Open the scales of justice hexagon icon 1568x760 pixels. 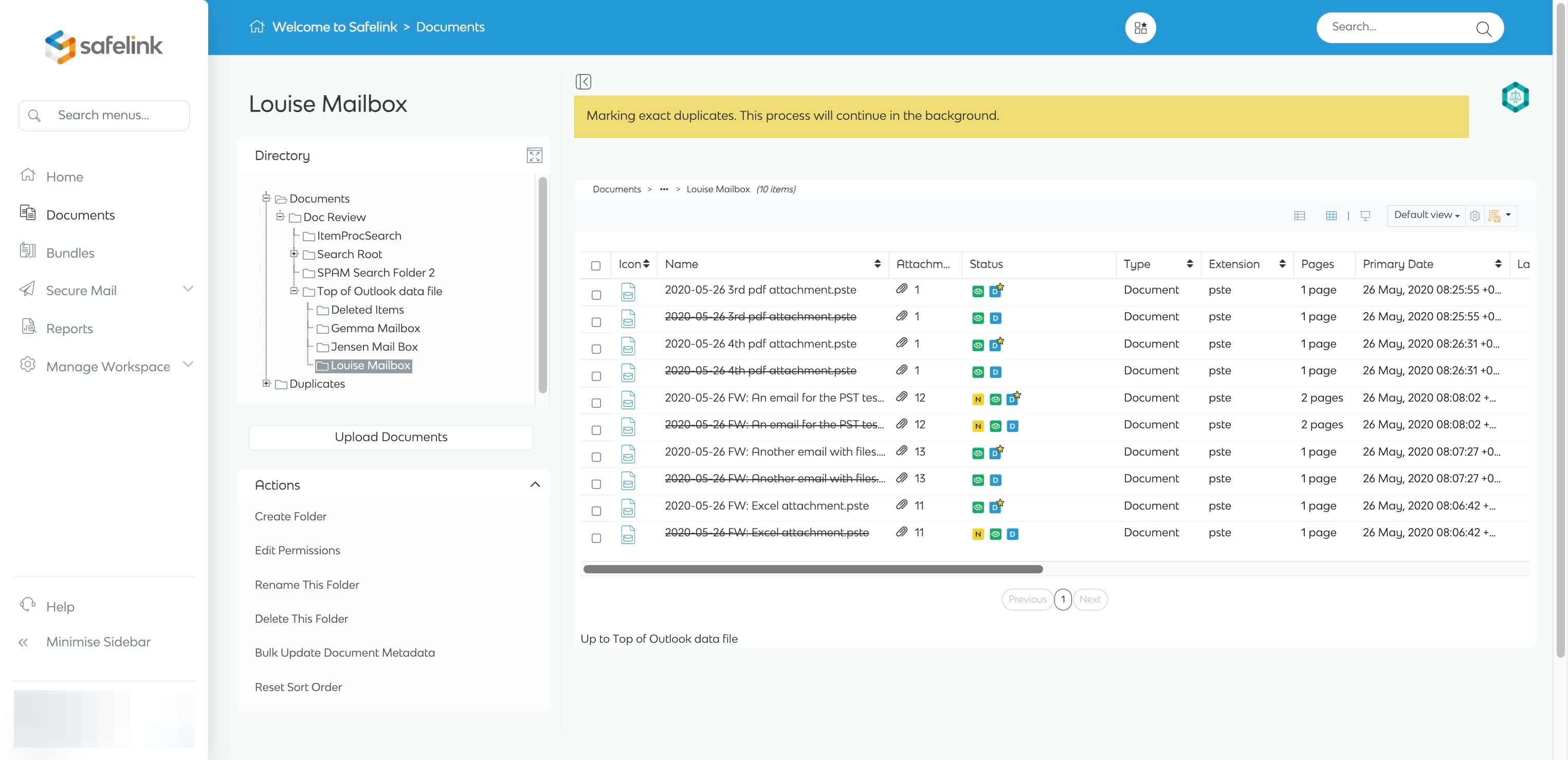pyautogui.click(x=1515, y=97)
